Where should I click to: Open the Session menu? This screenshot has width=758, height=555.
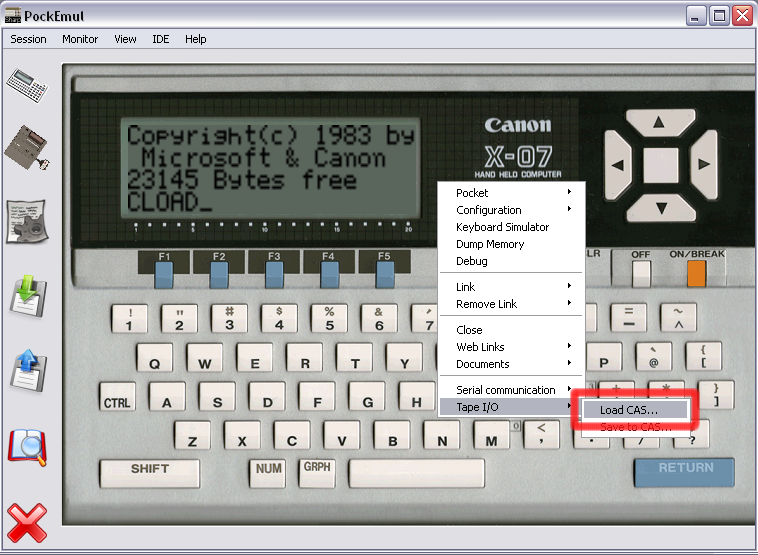[x=29, y=39]
